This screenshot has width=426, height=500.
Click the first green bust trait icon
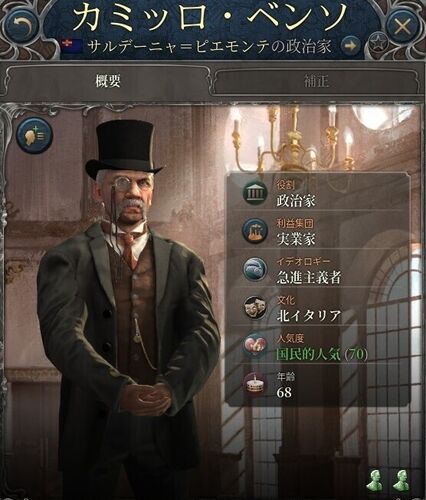coord(375,479)
